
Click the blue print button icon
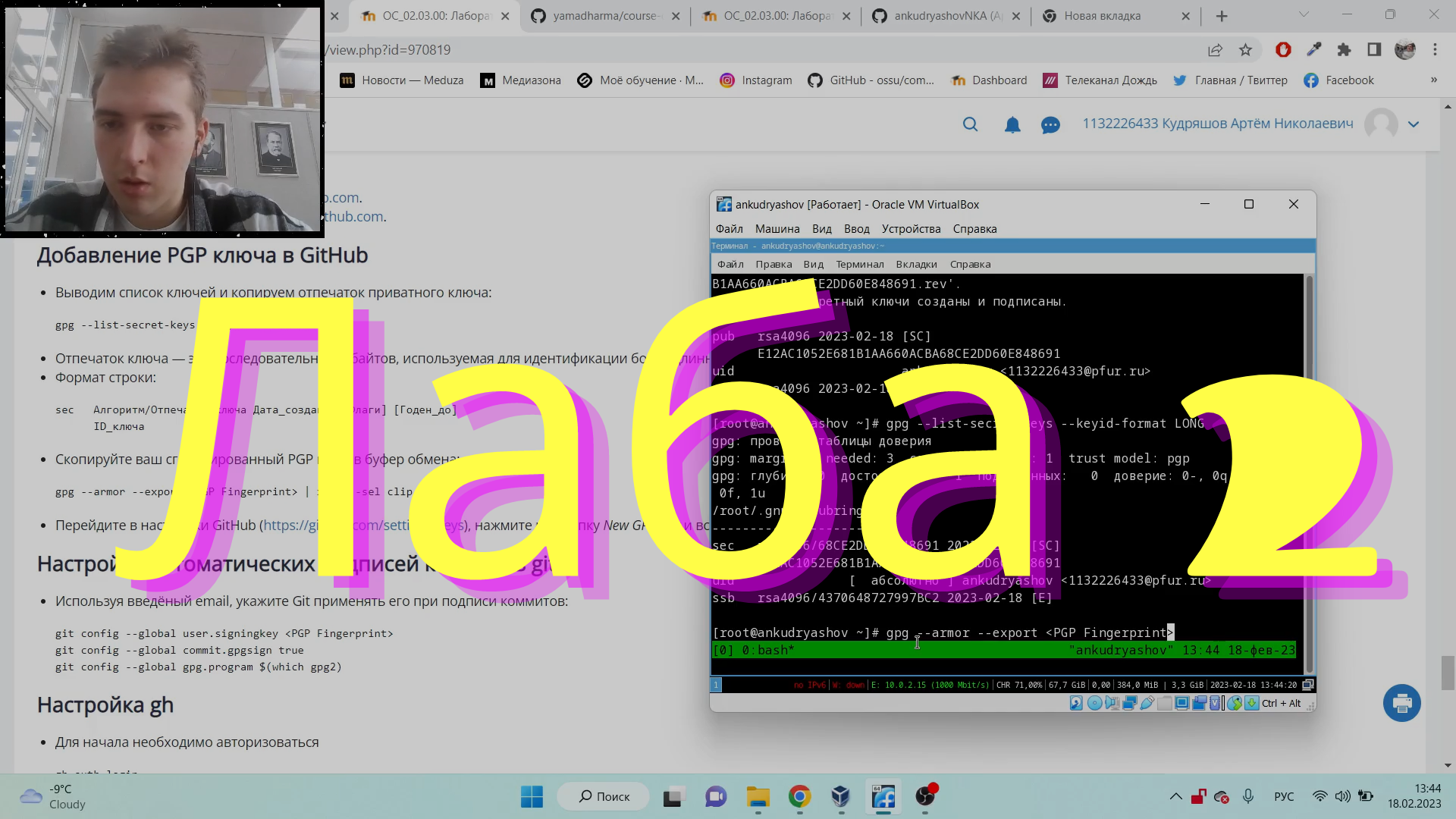pyautogui.click(x=1401, y=703)
